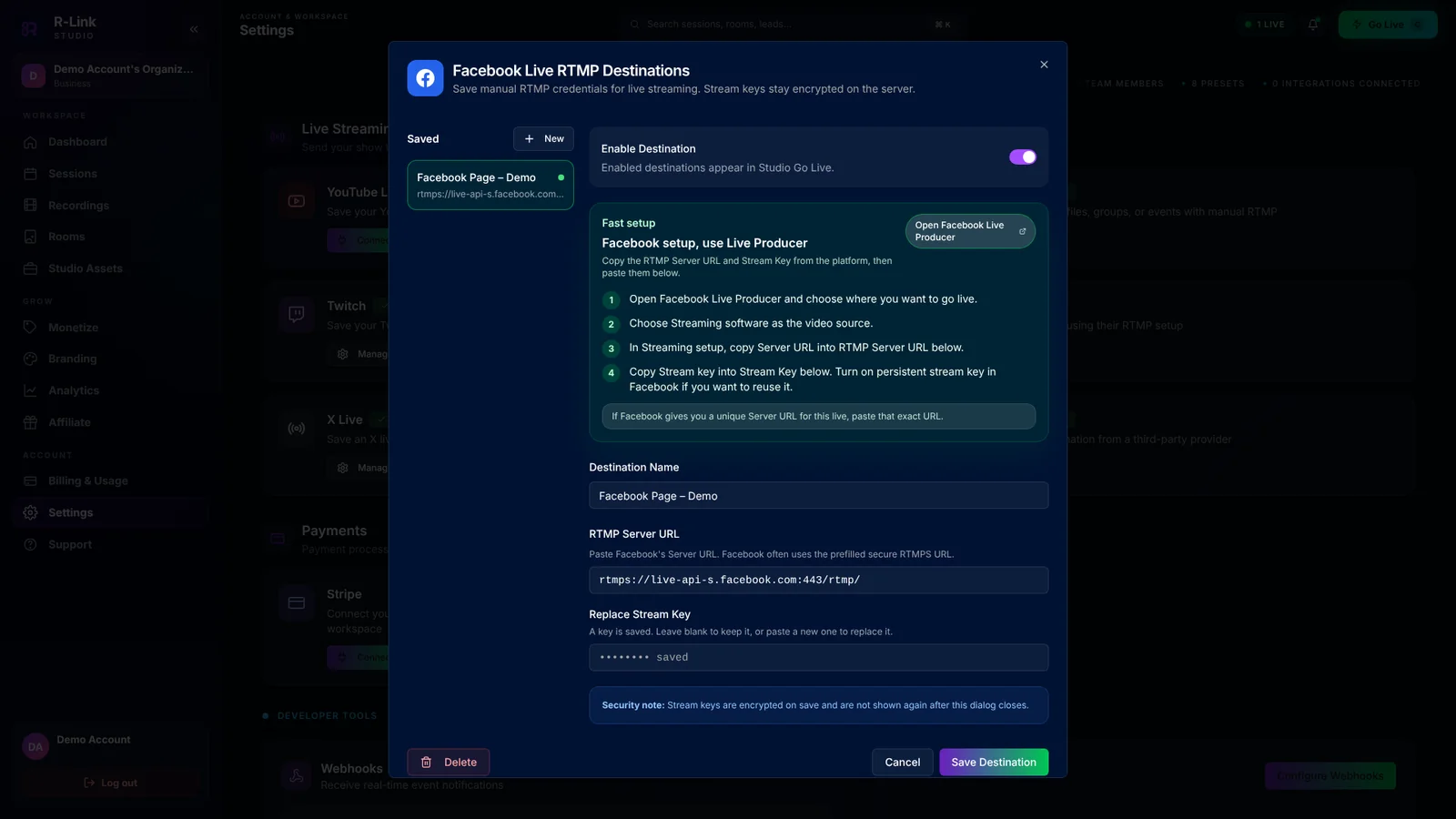Save Destination button
The height and width of the screenshot is (819, 1456).
(994, 762)
